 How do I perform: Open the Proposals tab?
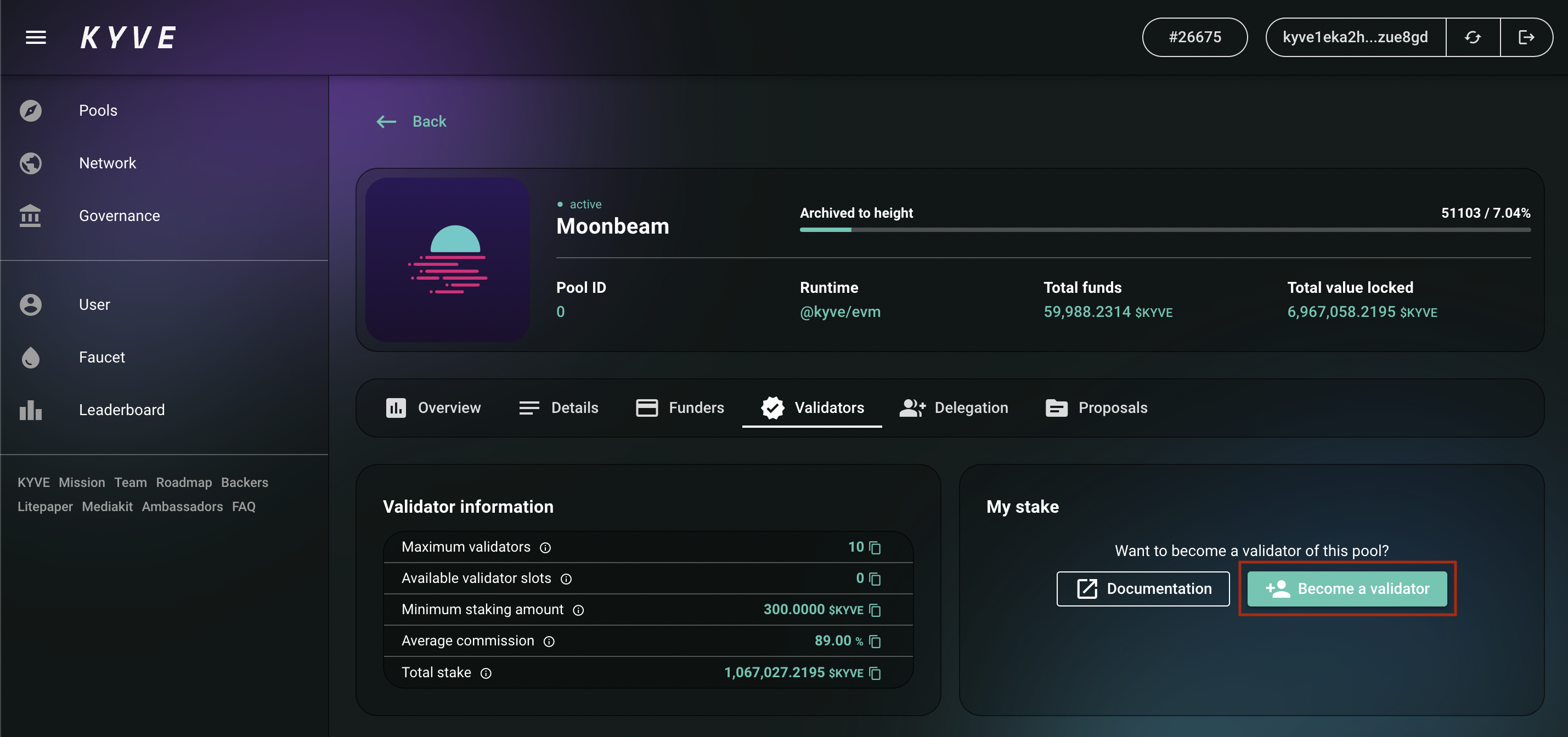pyautogui.click(x=1096, y=407)
